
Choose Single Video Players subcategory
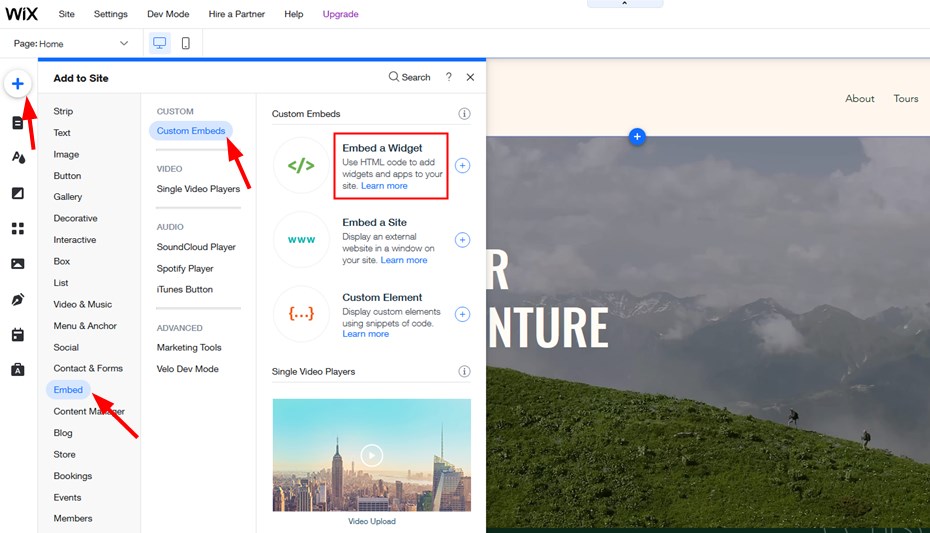[198, 189]
